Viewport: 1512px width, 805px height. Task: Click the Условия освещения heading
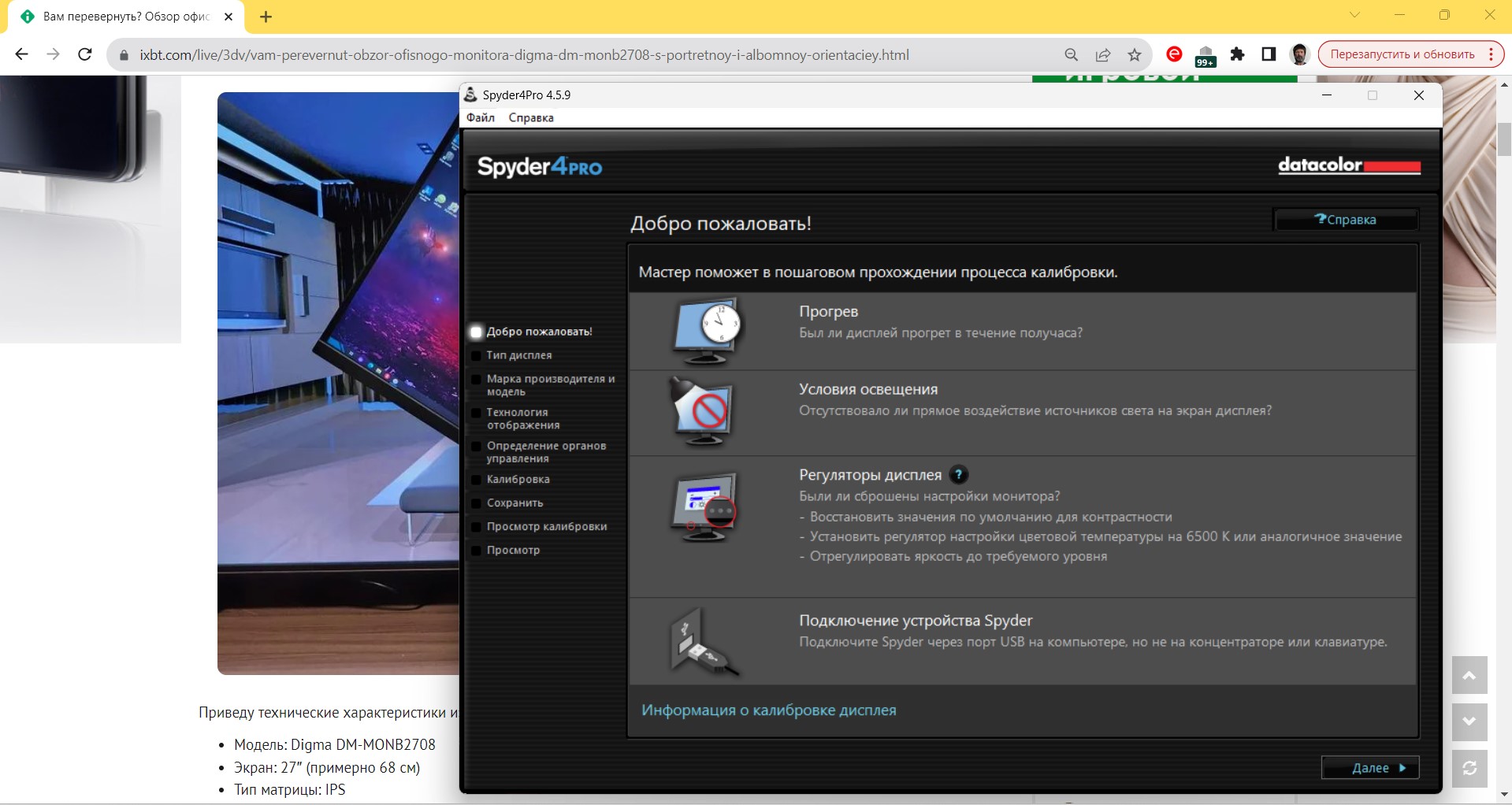tap(868, 389)
